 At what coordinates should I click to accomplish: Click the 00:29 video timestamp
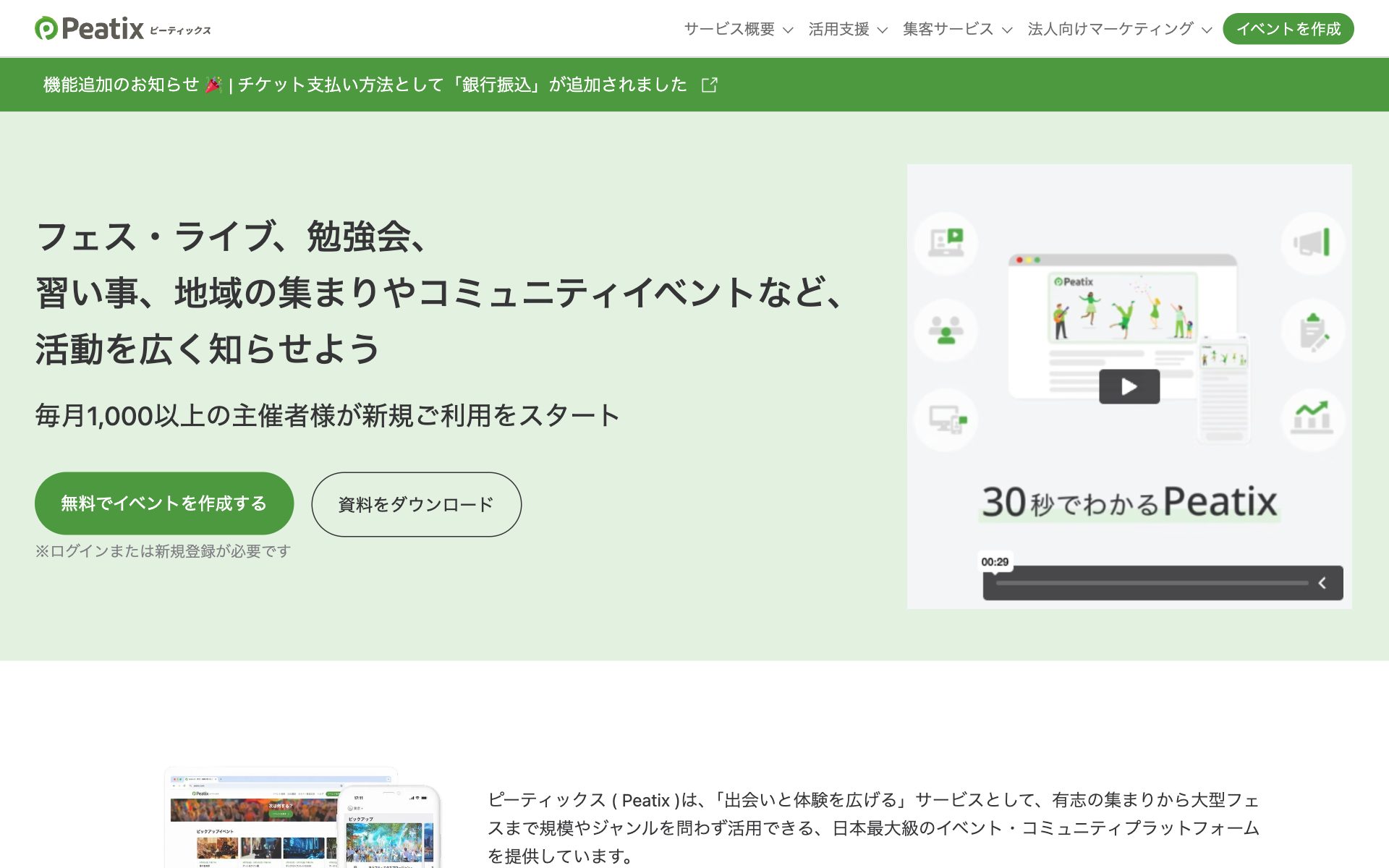click(995, 562)
